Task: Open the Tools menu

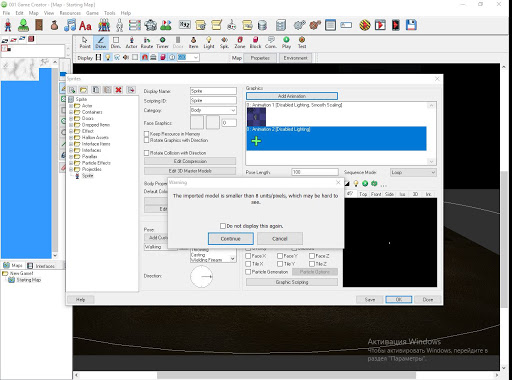Action: 109,13
